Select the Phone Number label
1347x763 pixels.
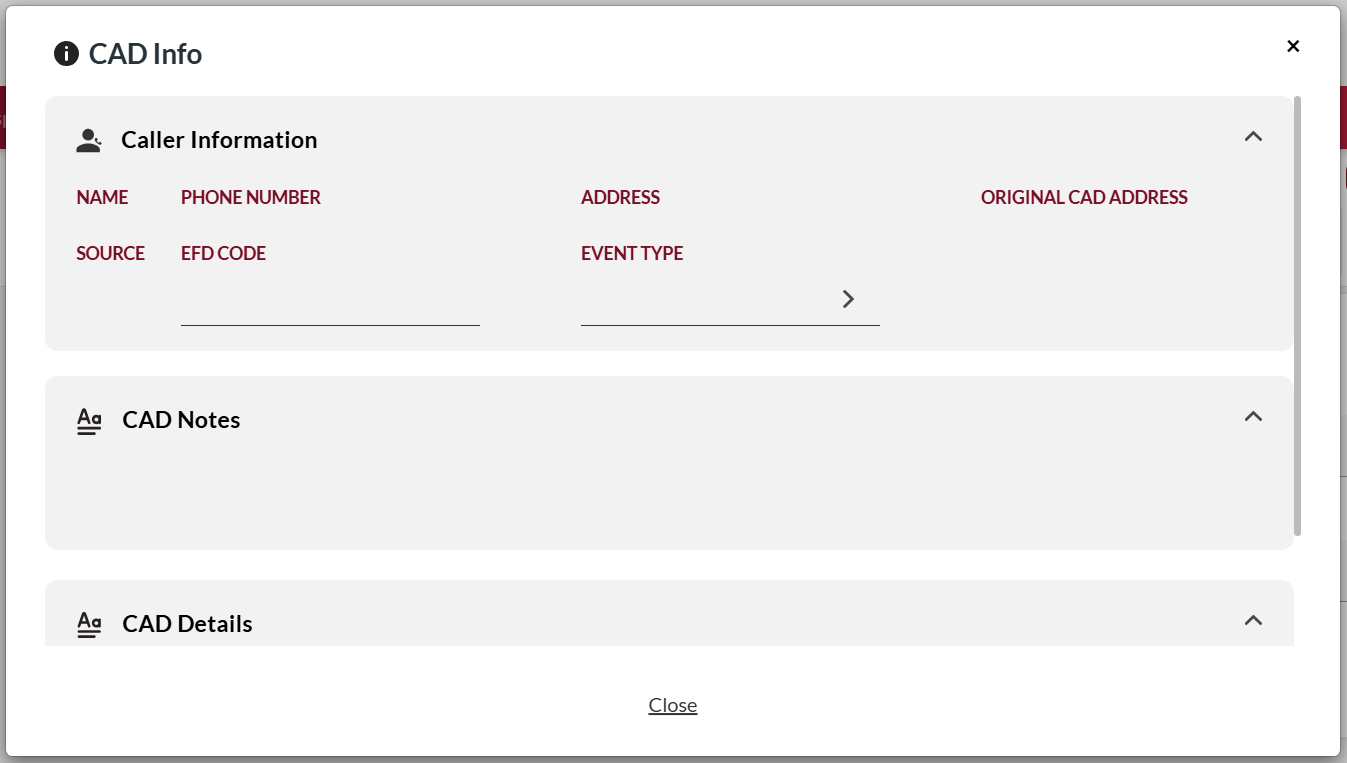point(251,198)
